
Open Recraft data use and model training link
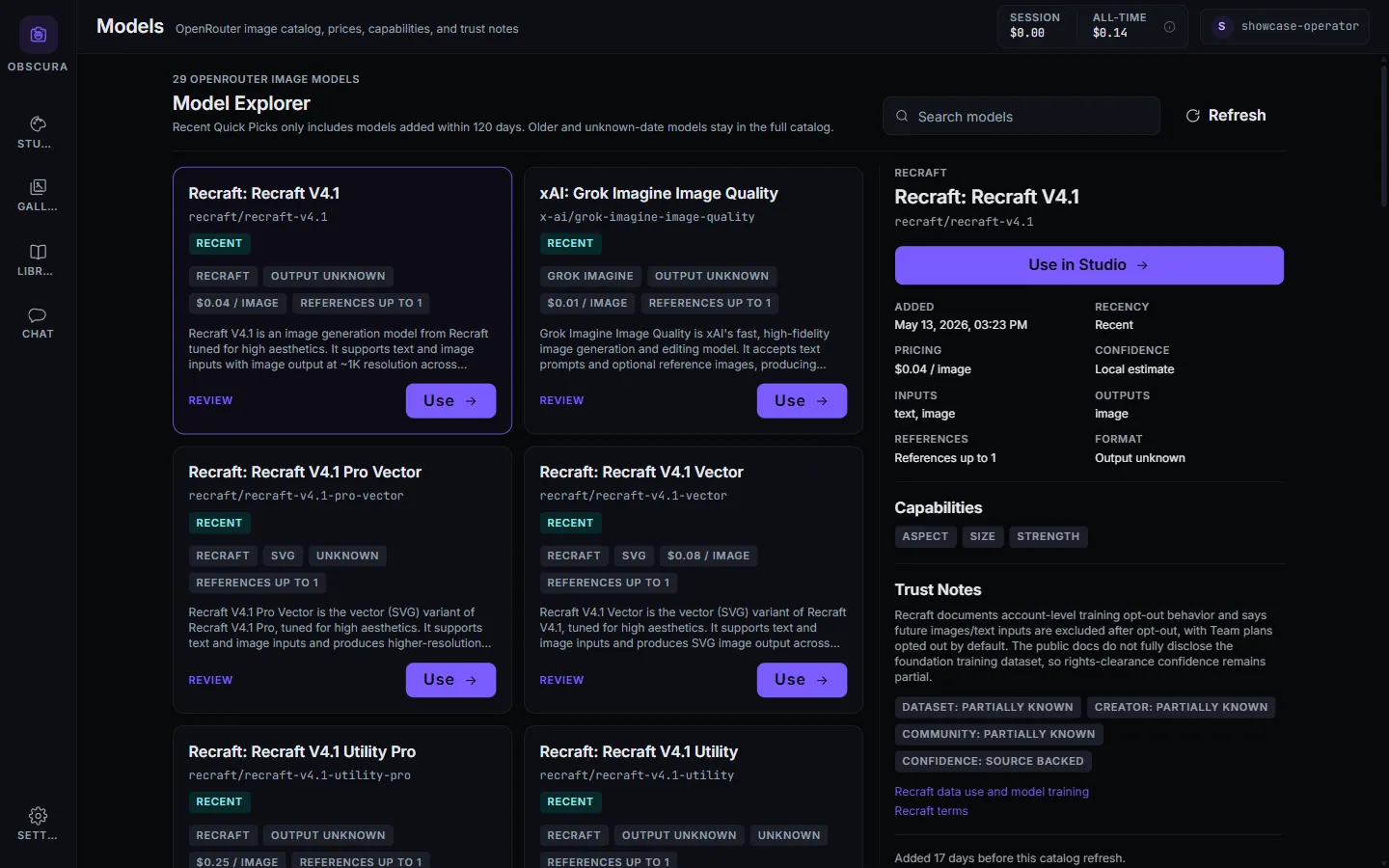point(992,792)
